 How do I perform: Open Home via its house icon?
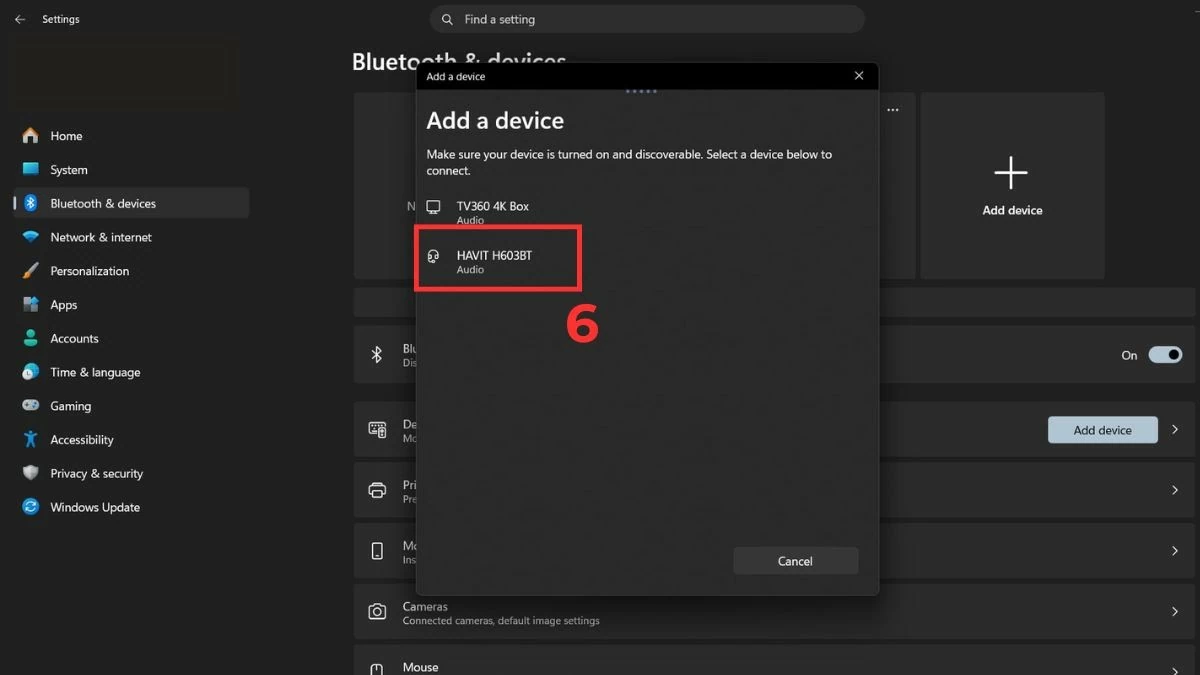[30, 136]
